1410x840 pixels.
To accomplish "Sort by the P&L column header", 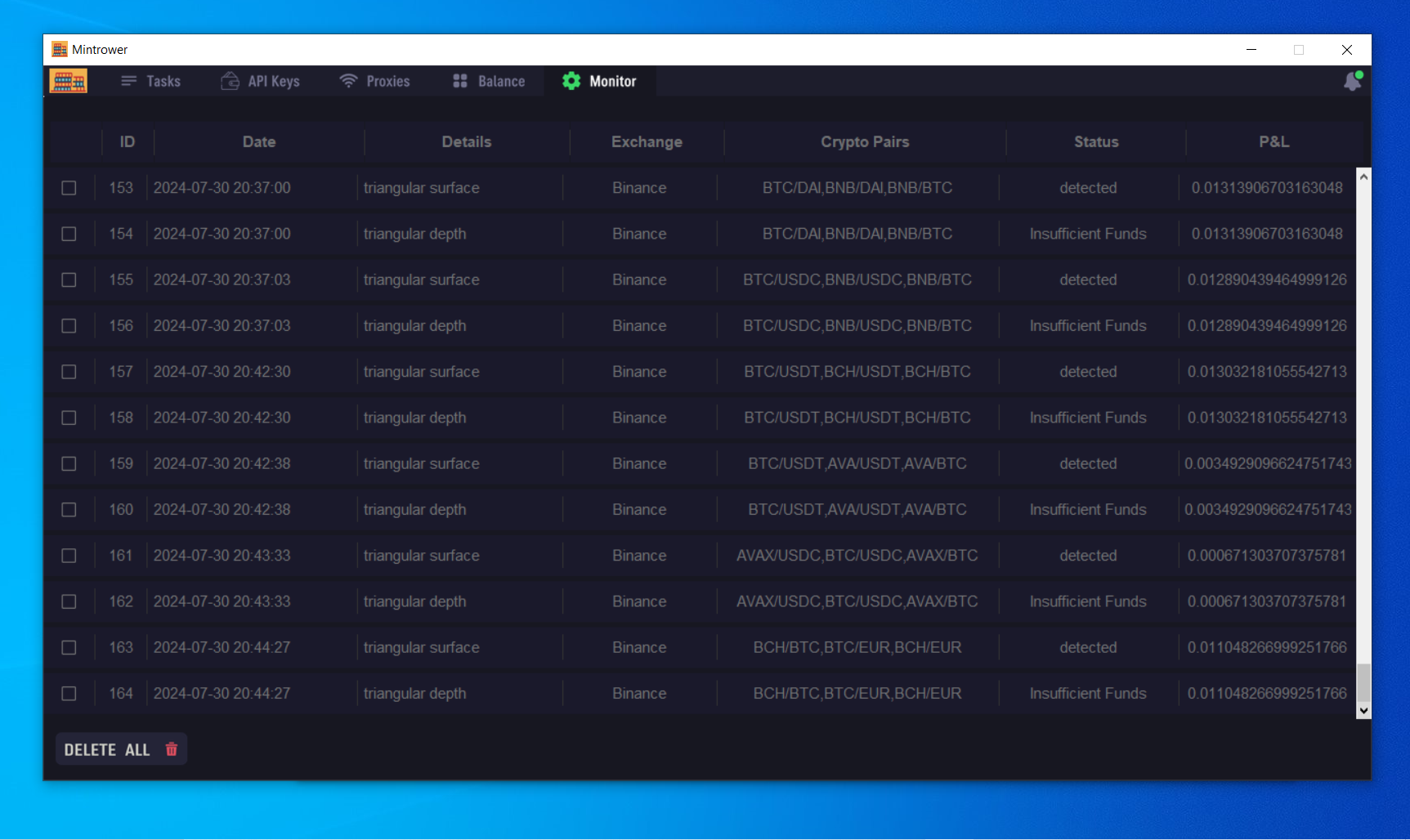I will click(x=1273, y=141).
